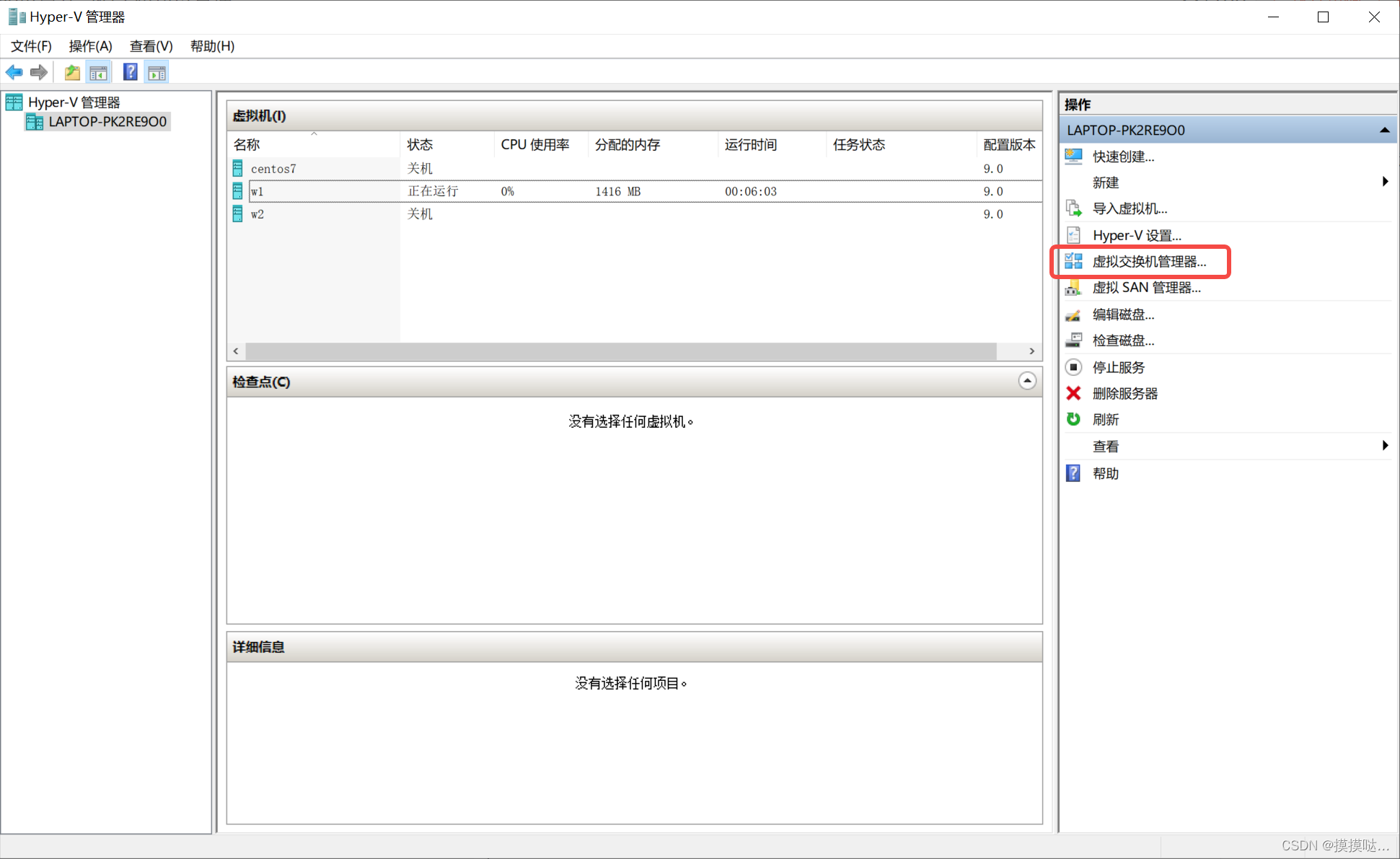Select the centos7 virtual machine row

273,169
